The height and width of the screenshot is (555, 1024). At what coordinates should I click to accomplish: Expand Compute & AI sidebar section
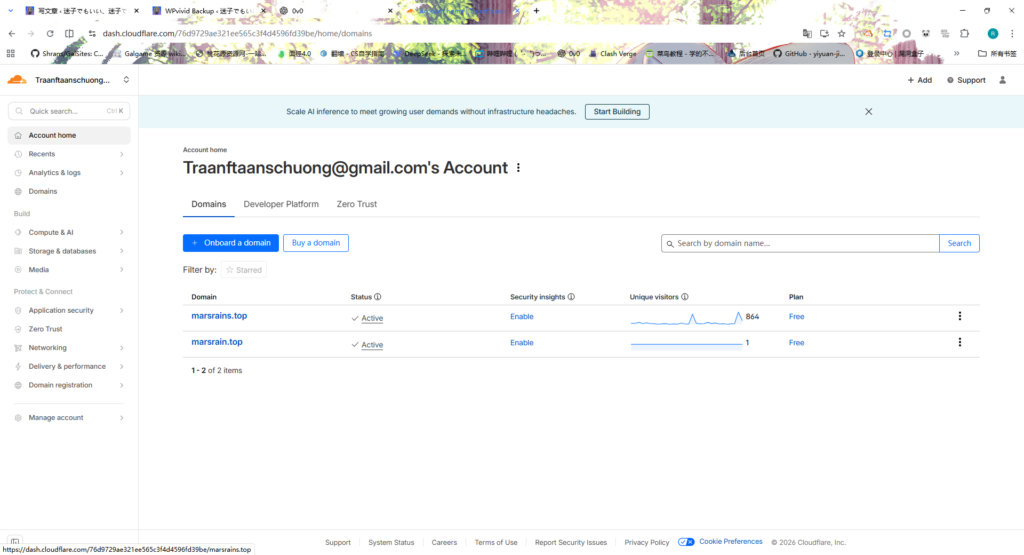121,232
